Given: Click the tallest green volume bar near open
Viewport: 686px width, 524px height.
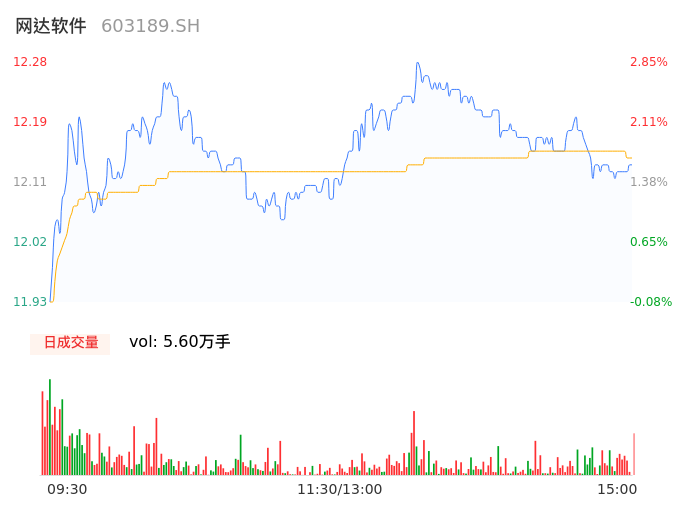Looking at the screenshot, I should click(x=50, y=425).
